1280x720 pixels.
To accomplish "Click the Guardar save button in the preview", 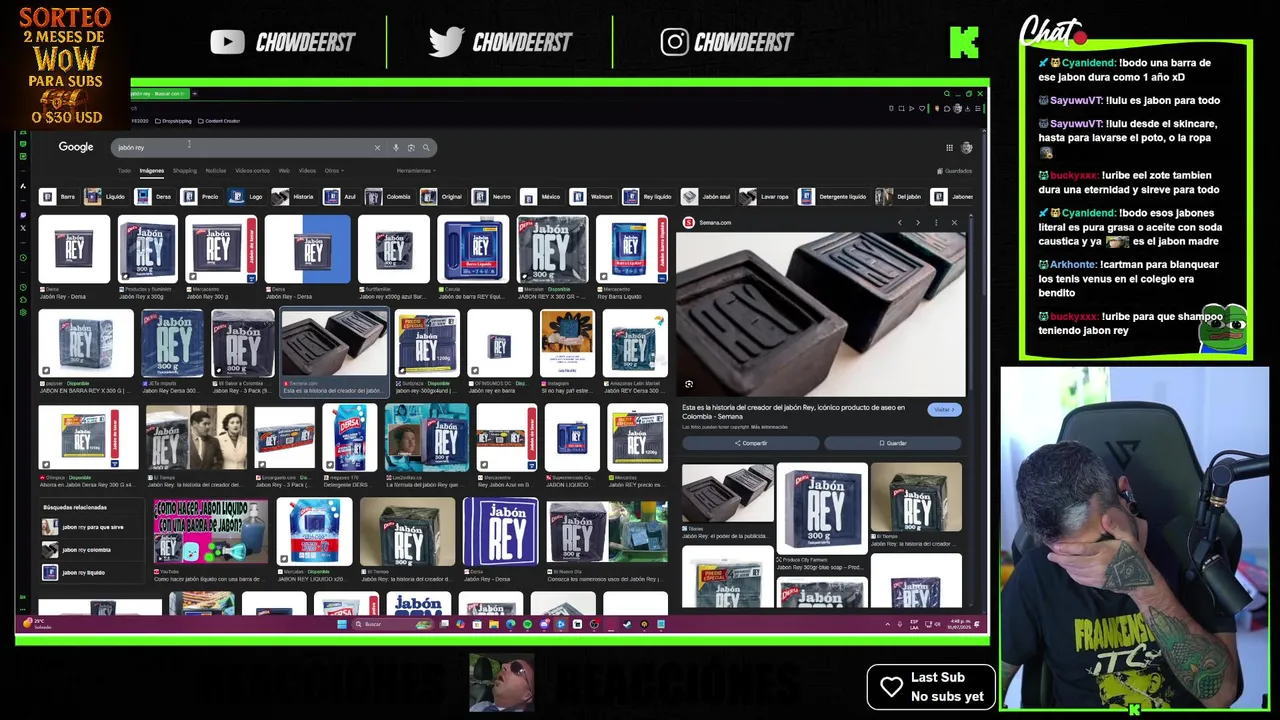I will [893, 443].
